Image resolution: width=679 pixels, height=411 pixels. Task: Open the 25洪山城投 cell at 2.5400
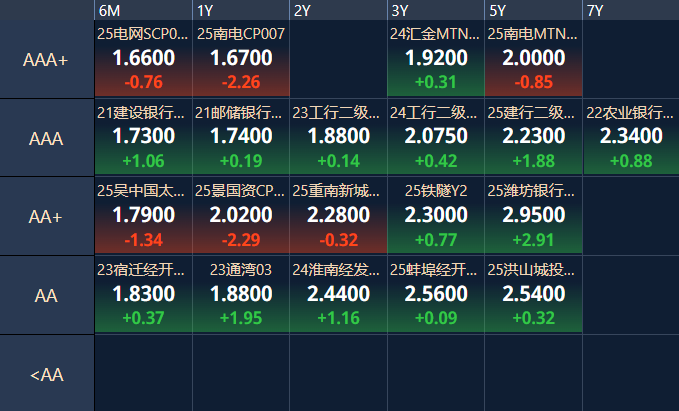coord(533,294)
